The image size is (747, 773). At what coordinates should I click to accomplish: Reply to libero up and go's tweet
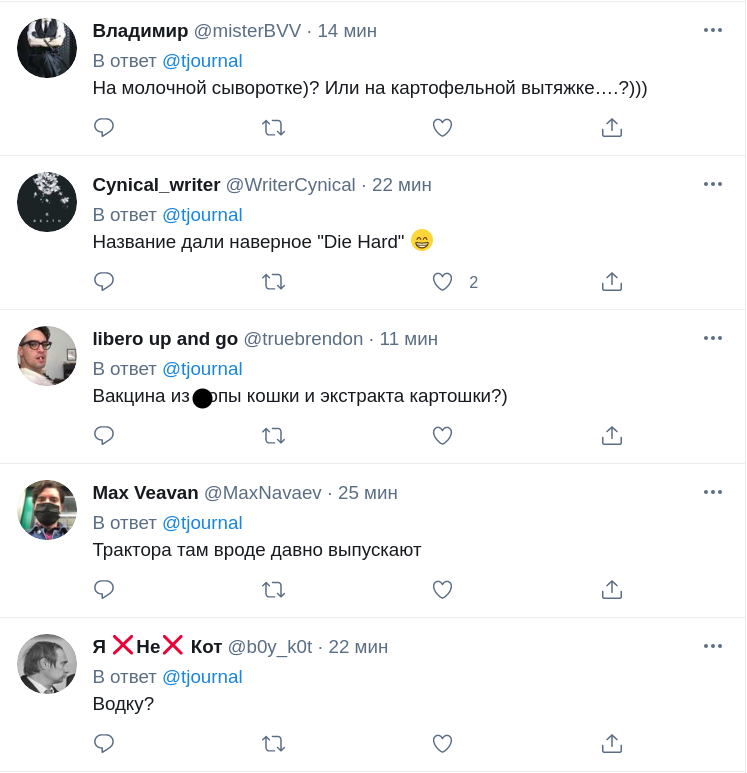pos(104,436)
